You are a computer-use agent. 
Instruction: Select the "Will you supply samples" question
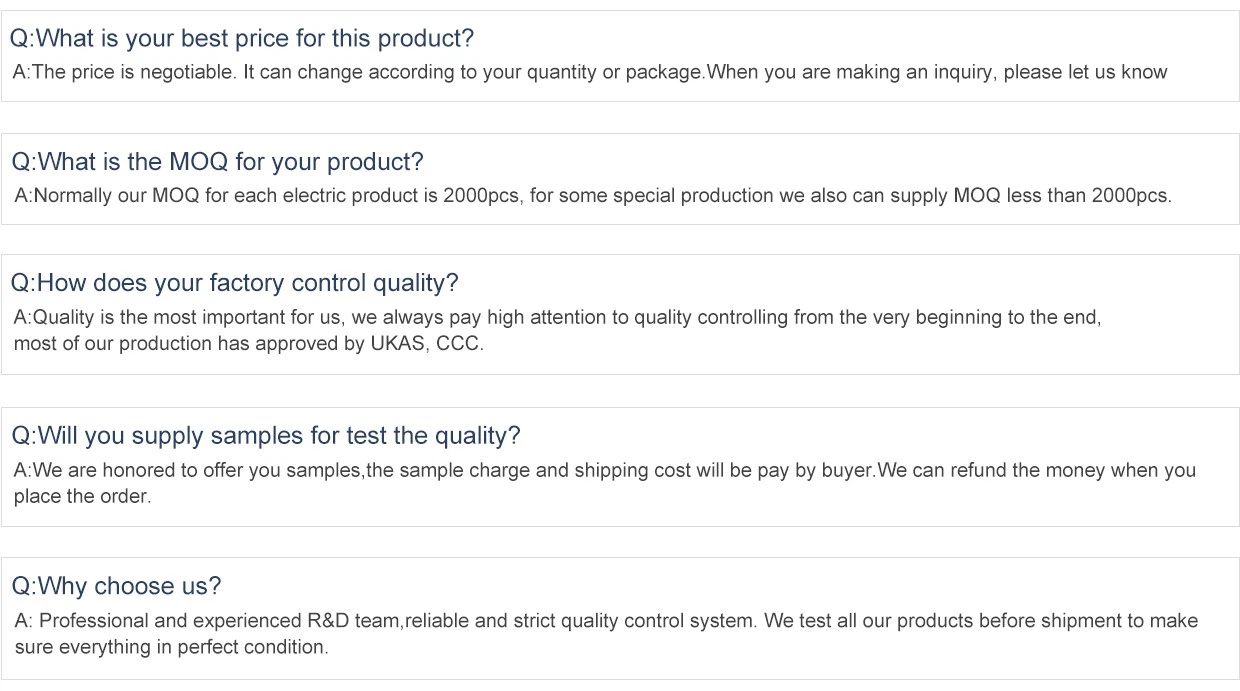tap(265, 436)
